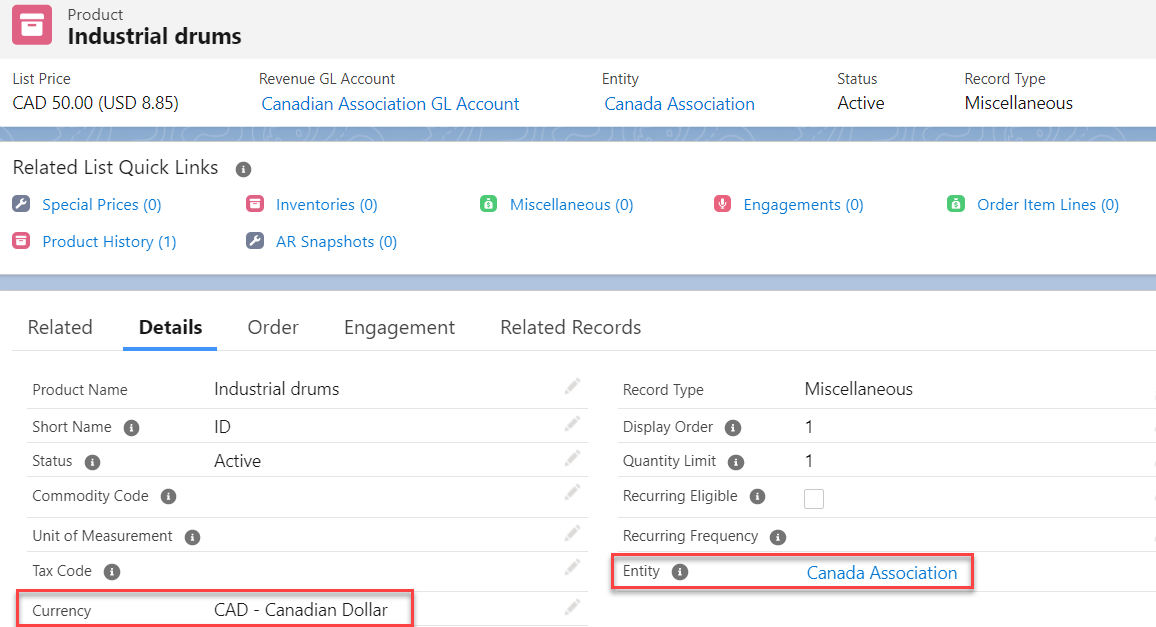
Task: Click info icon next to Commodity Code
Action: (168, 497)
